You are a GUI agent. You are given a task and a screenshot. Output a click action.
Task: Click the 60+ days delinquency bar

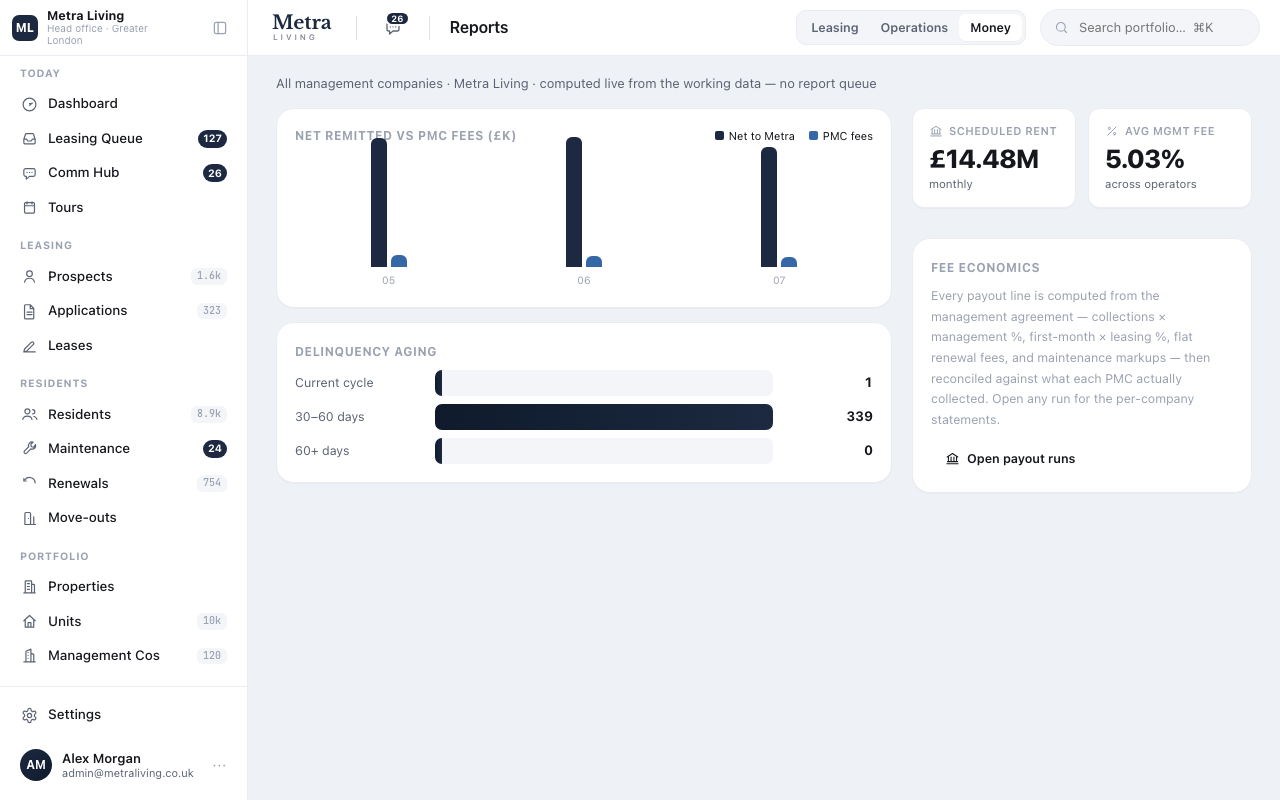coord(604,451)
